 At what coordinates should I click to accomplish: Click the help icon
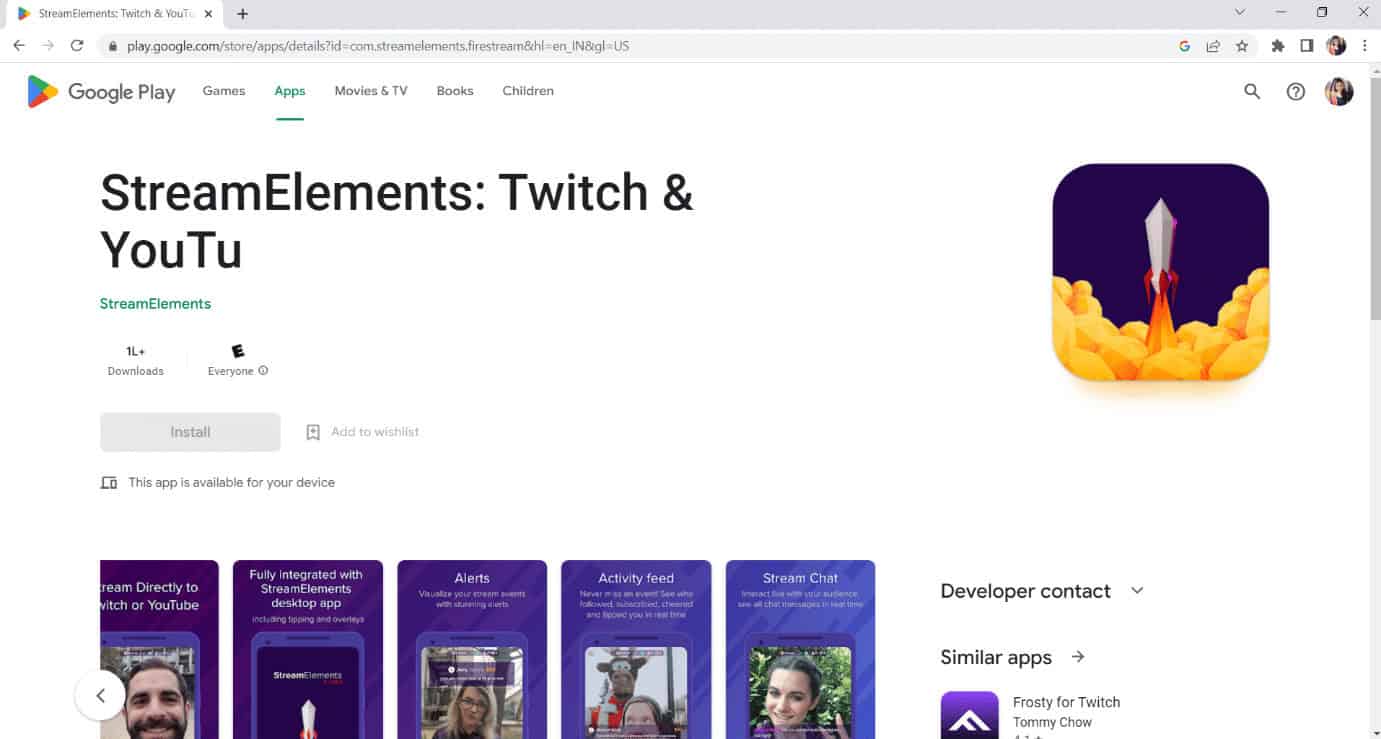pos(1296,91)
